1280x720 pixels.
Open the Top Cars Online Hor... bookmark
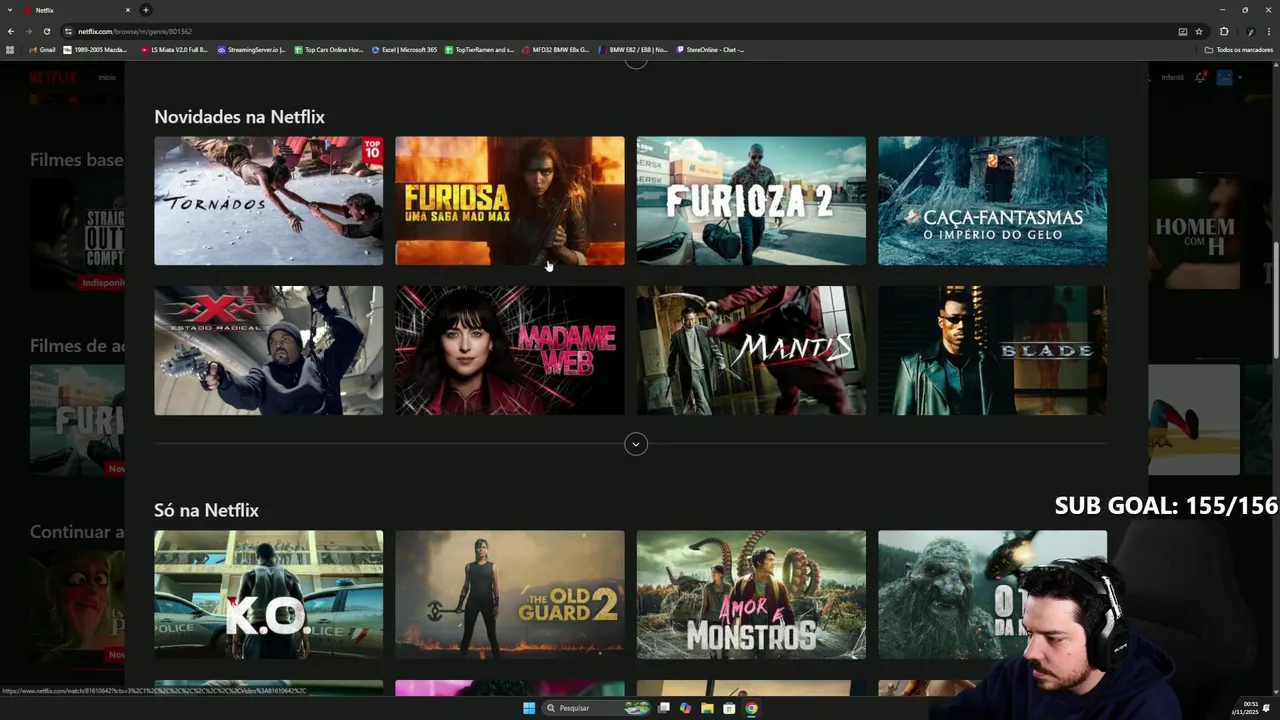click(x=329, y=49)
